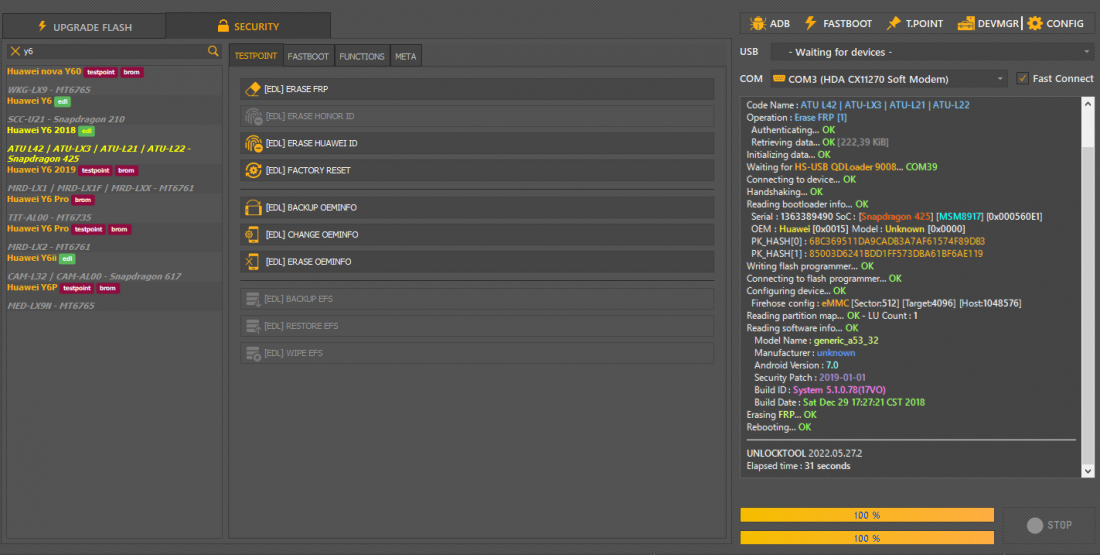Click the WKG-LX9 - MT6765 text
This screenshot has width=1100, height=555.
click(49, 90)
